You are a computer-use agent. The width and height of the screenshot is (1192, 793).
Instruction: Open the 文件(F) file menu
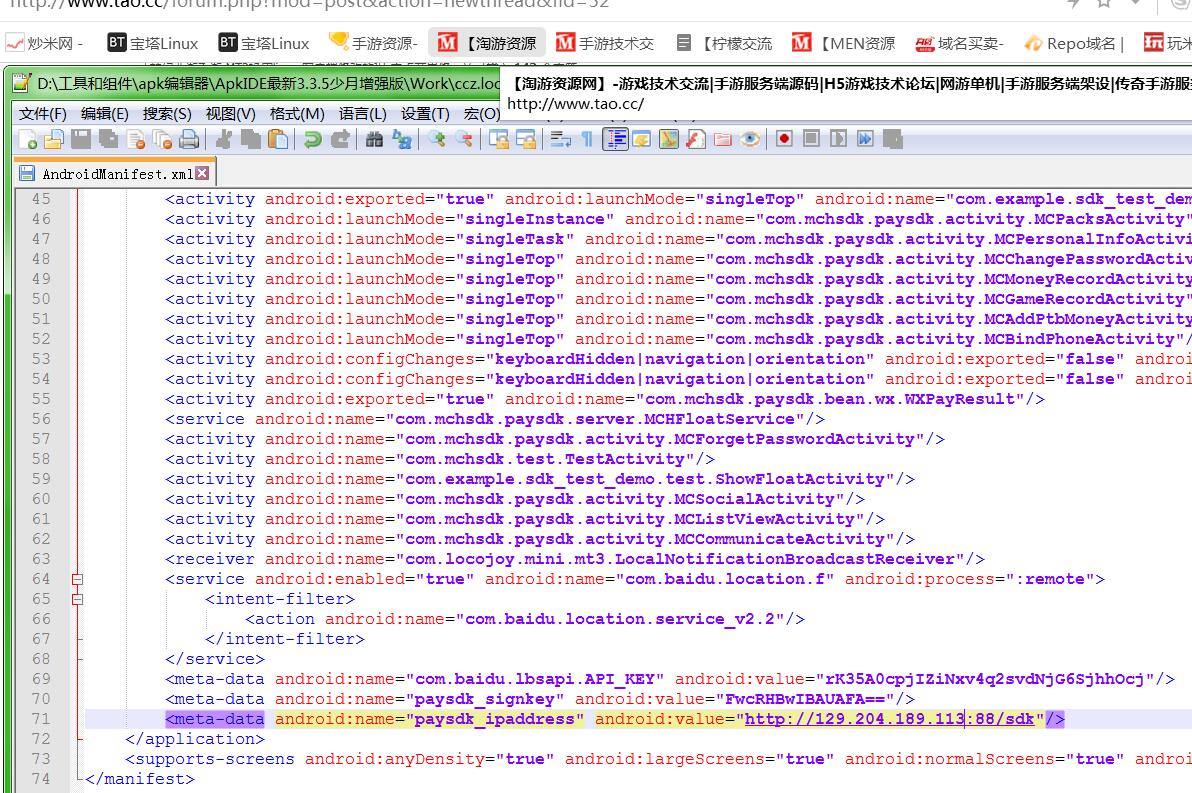42,114
